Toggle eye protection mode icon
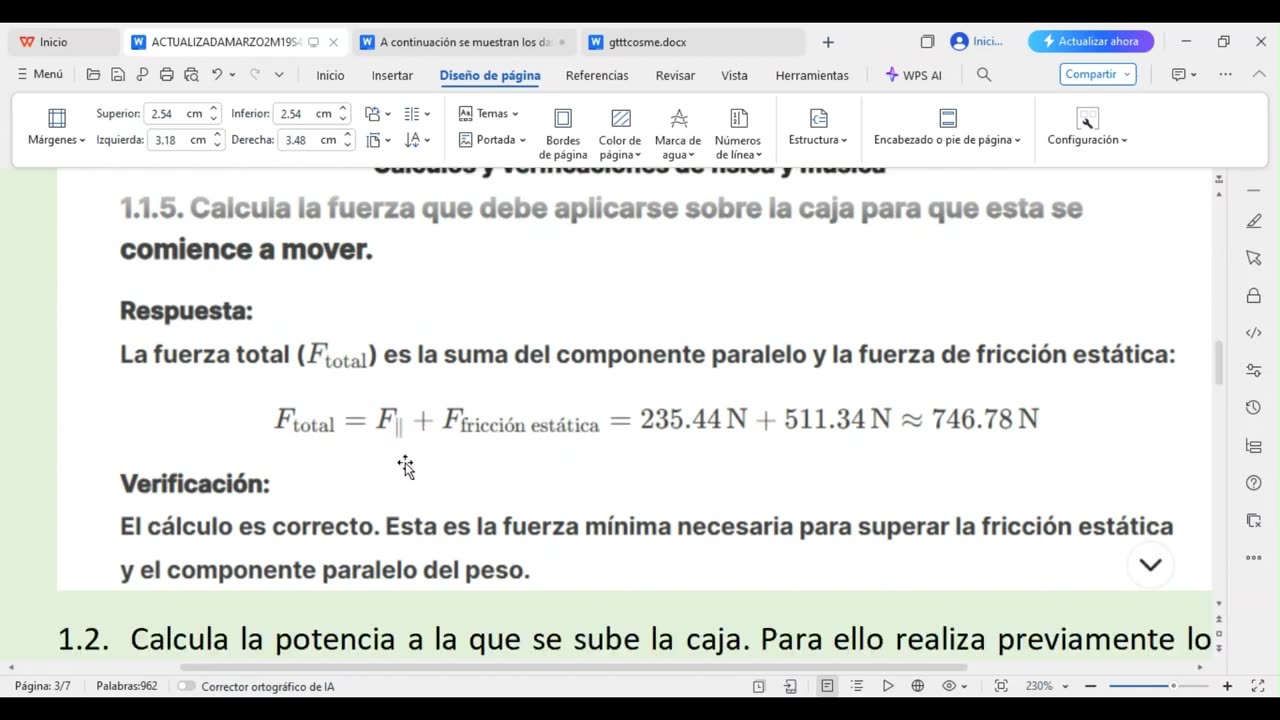 (950, 686)
